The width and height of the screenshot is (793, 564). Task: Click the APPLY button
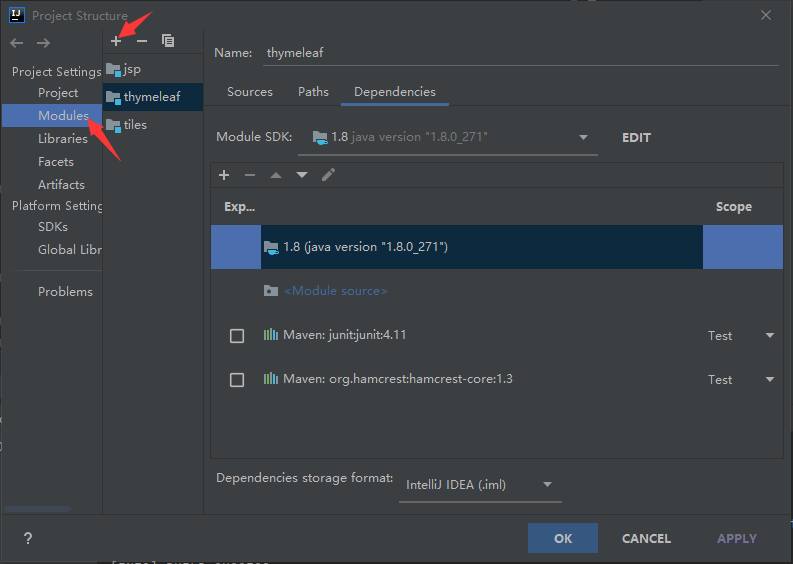[737, 538]
